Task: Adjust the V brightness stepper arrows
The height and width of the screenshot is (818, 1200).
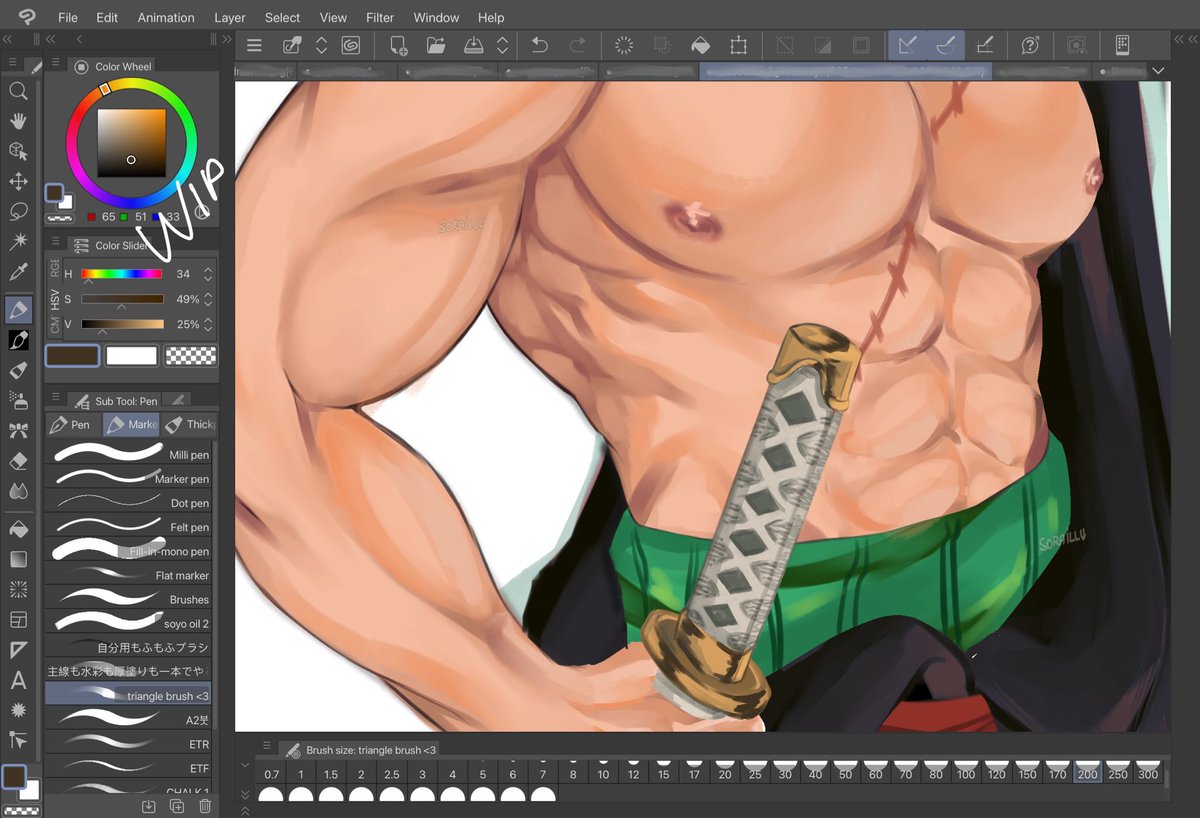Action: pyautogui.click(x=208, y=324)
